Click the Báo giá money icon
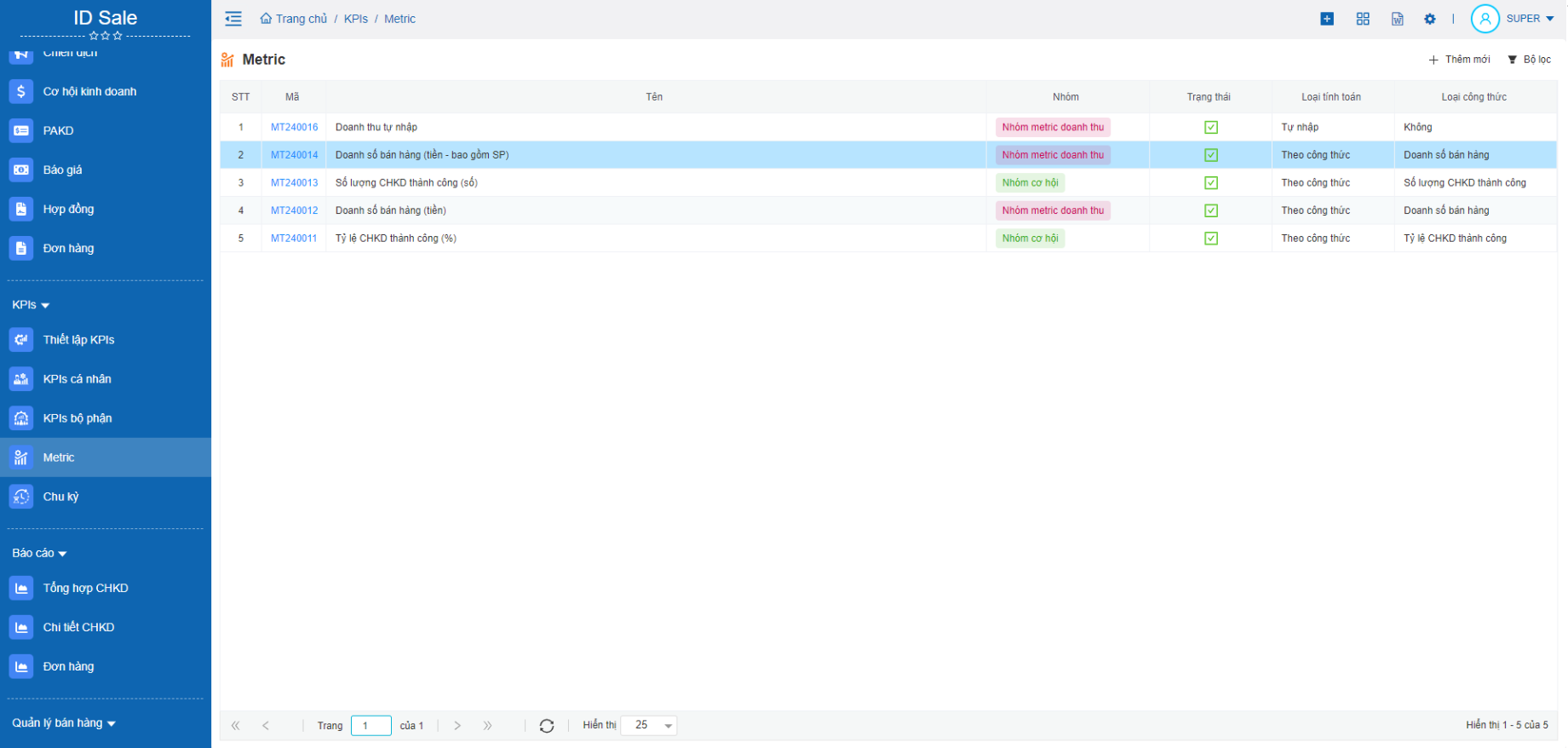The image size is (1568, 748). 21,170
